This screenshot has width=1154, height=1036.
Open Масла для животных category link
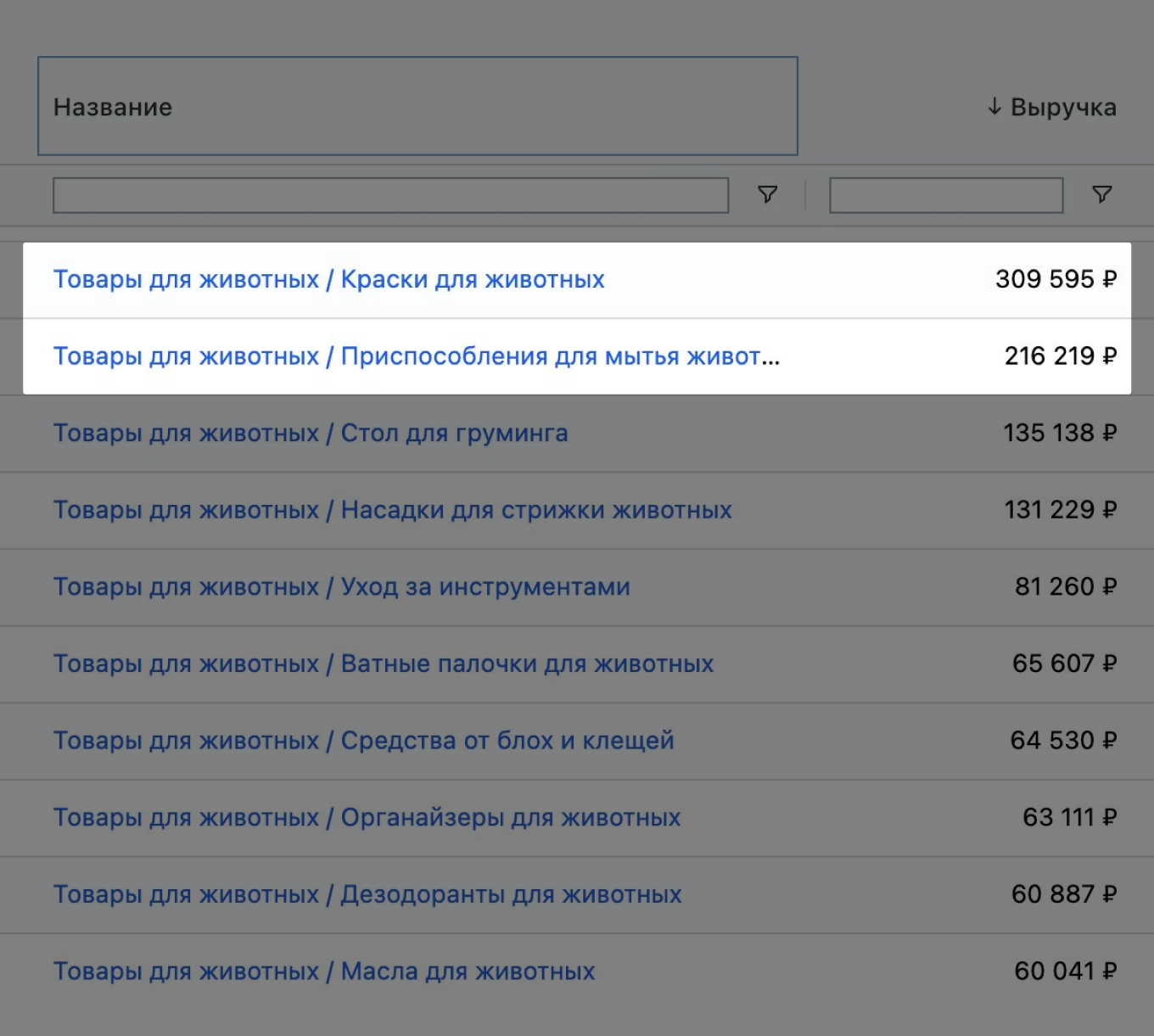(x=324, y=972)
